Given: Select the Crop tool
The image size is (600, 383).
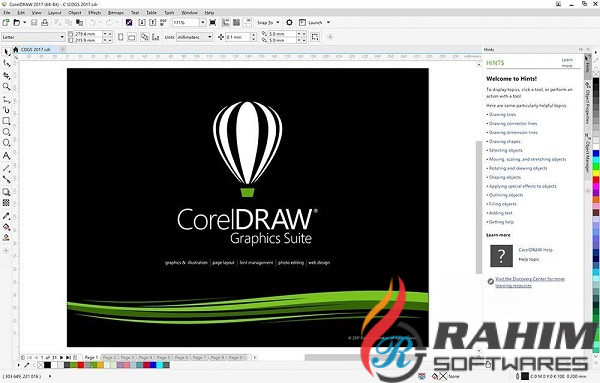Looking at the screenshot, I should click(6, 75).
